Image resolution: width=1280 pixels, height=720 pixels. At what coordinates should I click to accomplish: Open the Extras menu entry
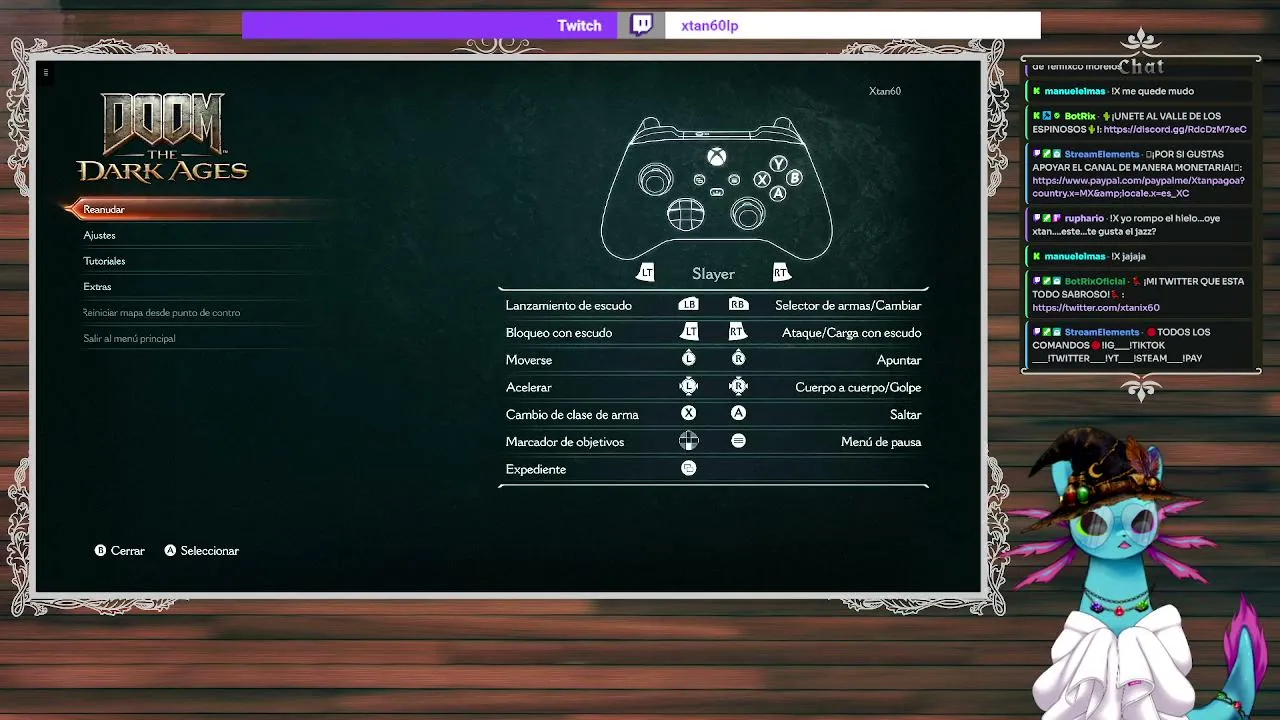click(97, 287)
